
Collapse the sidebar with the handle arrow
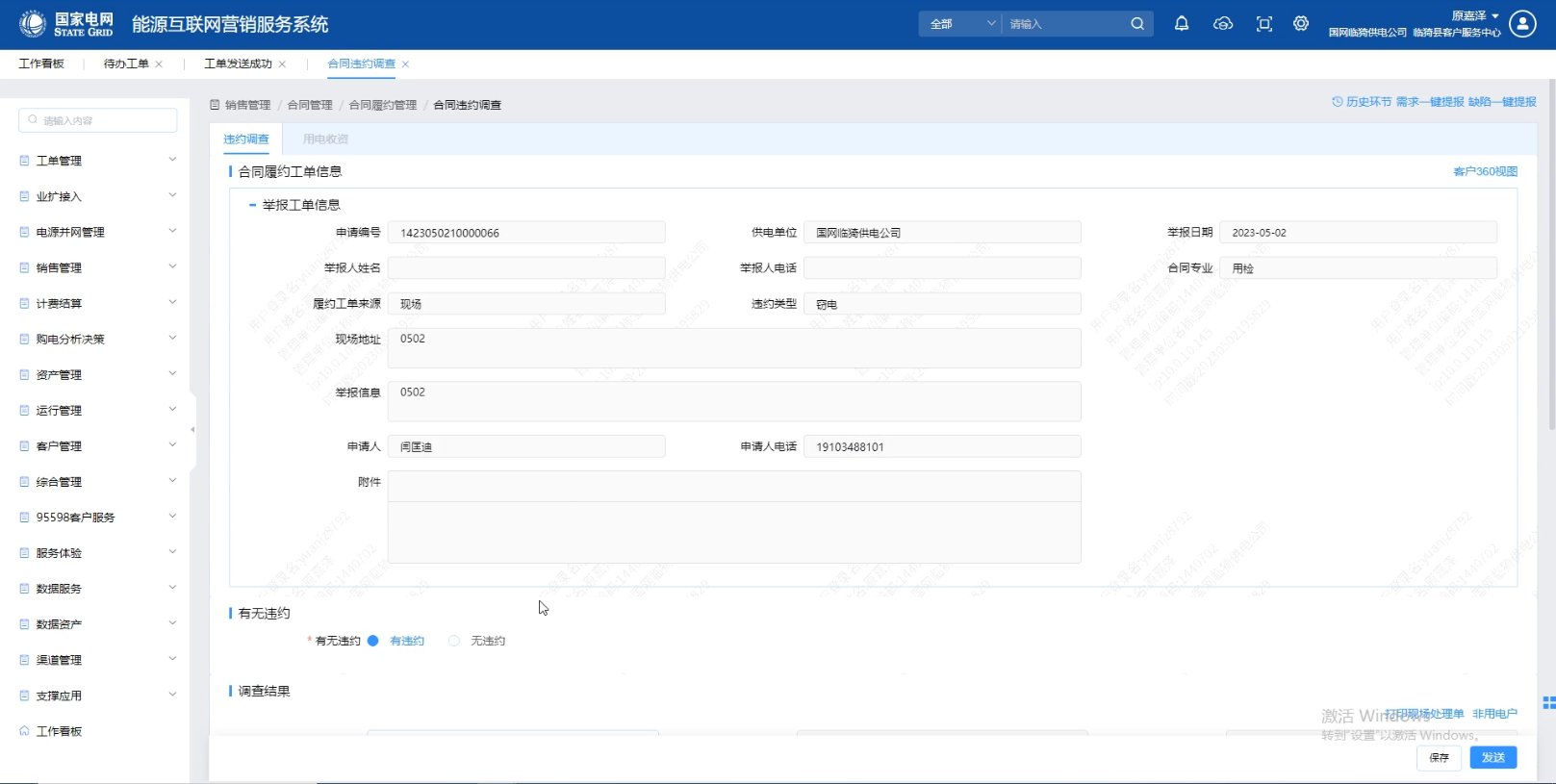click(x=192, y=429)
